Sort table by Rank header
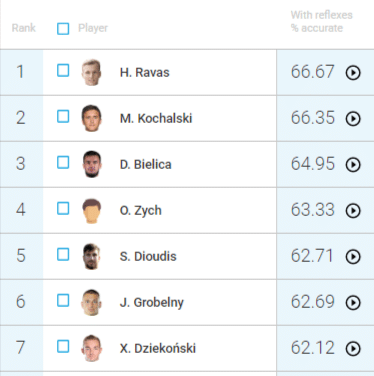 click(24, 28)
